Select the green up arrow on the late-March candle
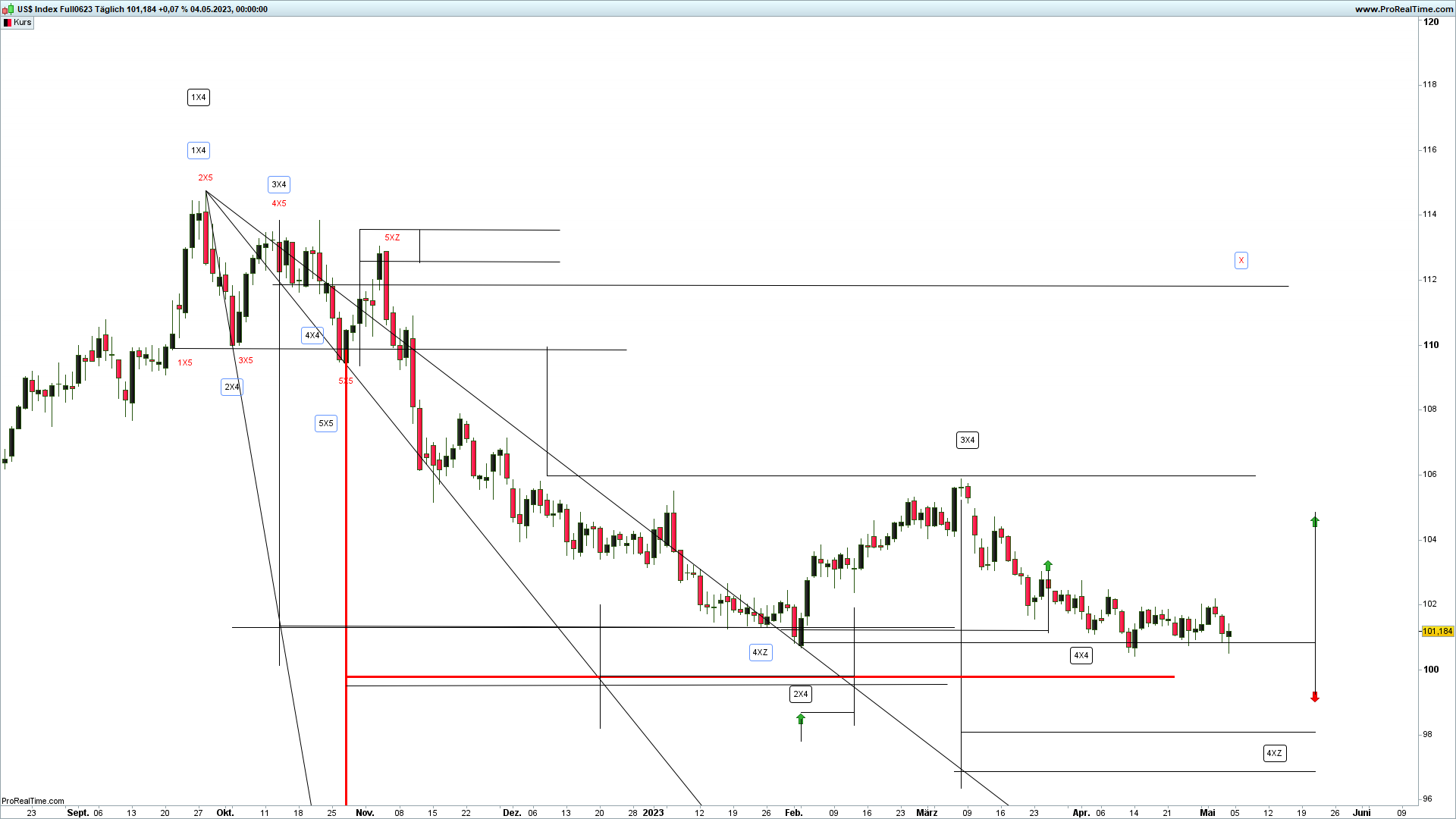The image size is (1456, 819). [x=1048, y=566]
